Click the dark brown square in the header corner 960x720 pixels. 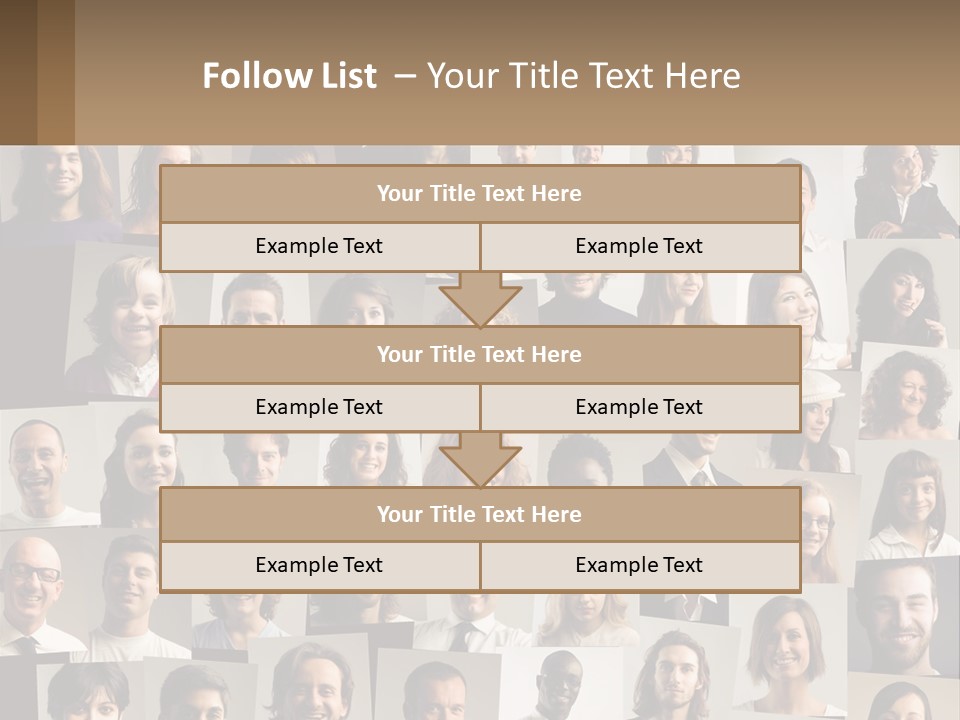(x=18, y=72)
